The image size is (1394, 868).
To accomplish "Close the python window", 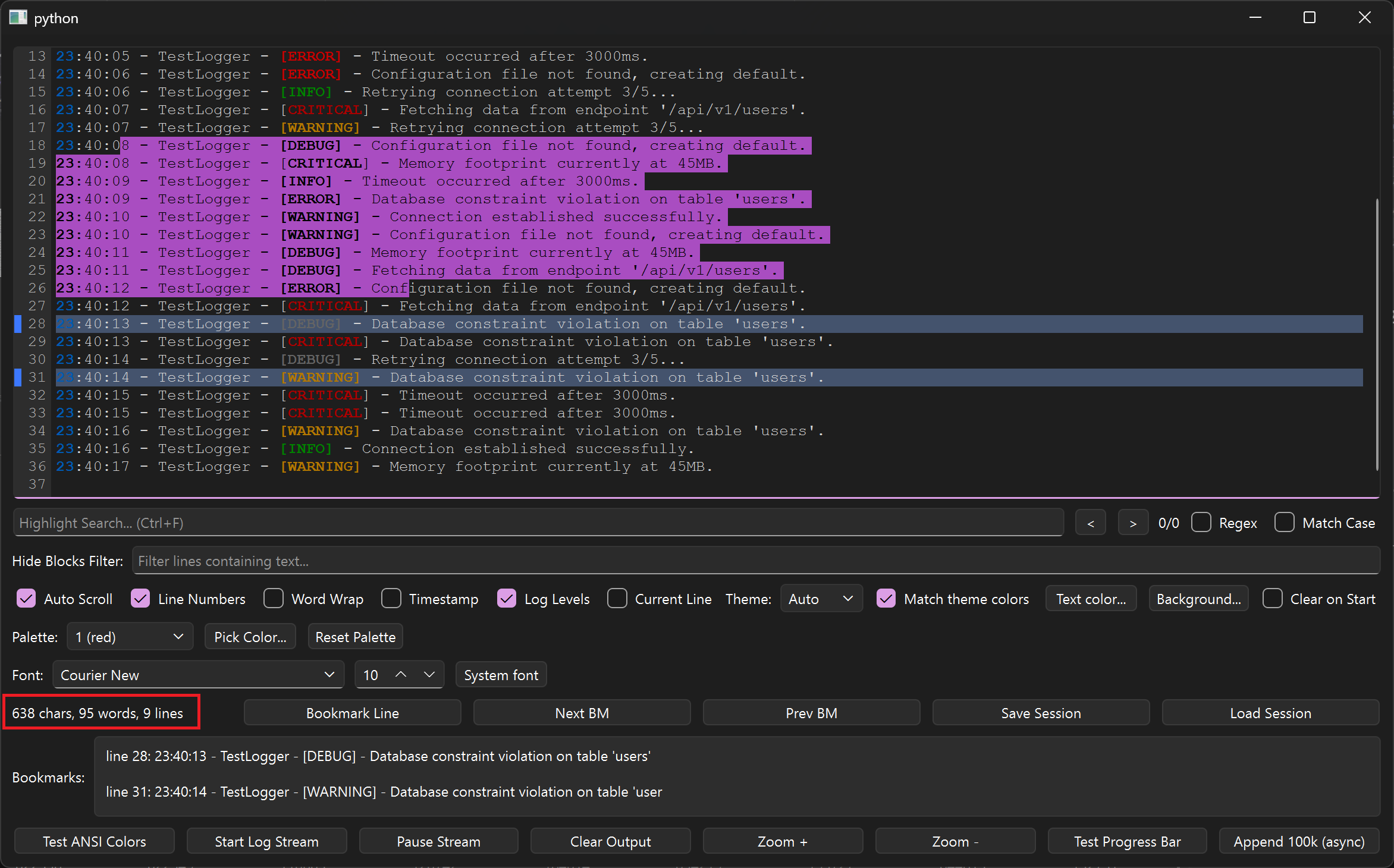I will (1364, 17).
